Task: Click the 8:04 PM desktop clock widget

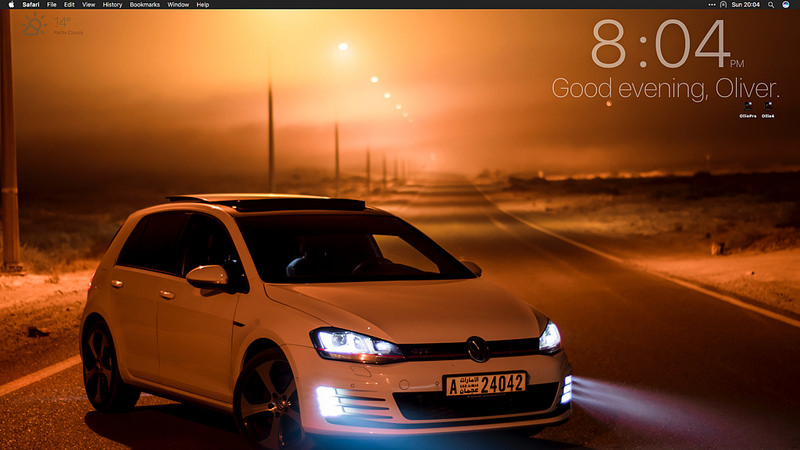Action: 667,44
